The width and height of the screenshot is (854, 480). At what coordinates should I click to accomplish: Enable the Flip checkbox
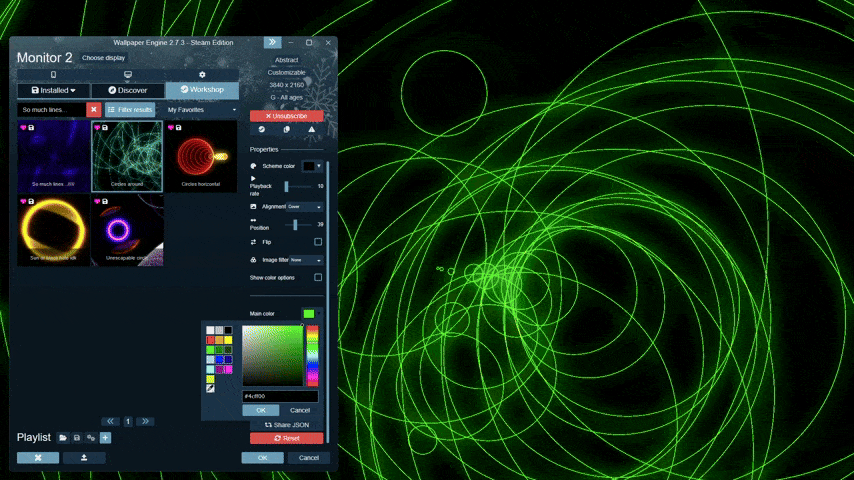tap(318, 242)
